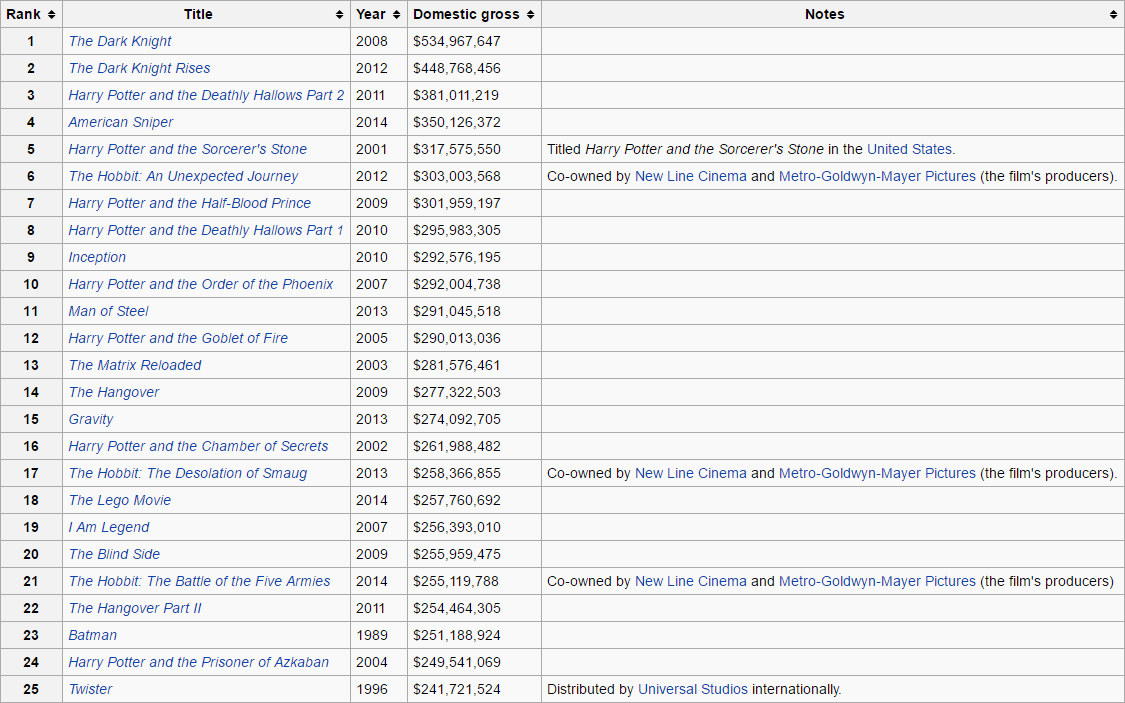Screen dimensions: 1125x703
Task: Open The Lego Movie link
Action: click(120, 500)
